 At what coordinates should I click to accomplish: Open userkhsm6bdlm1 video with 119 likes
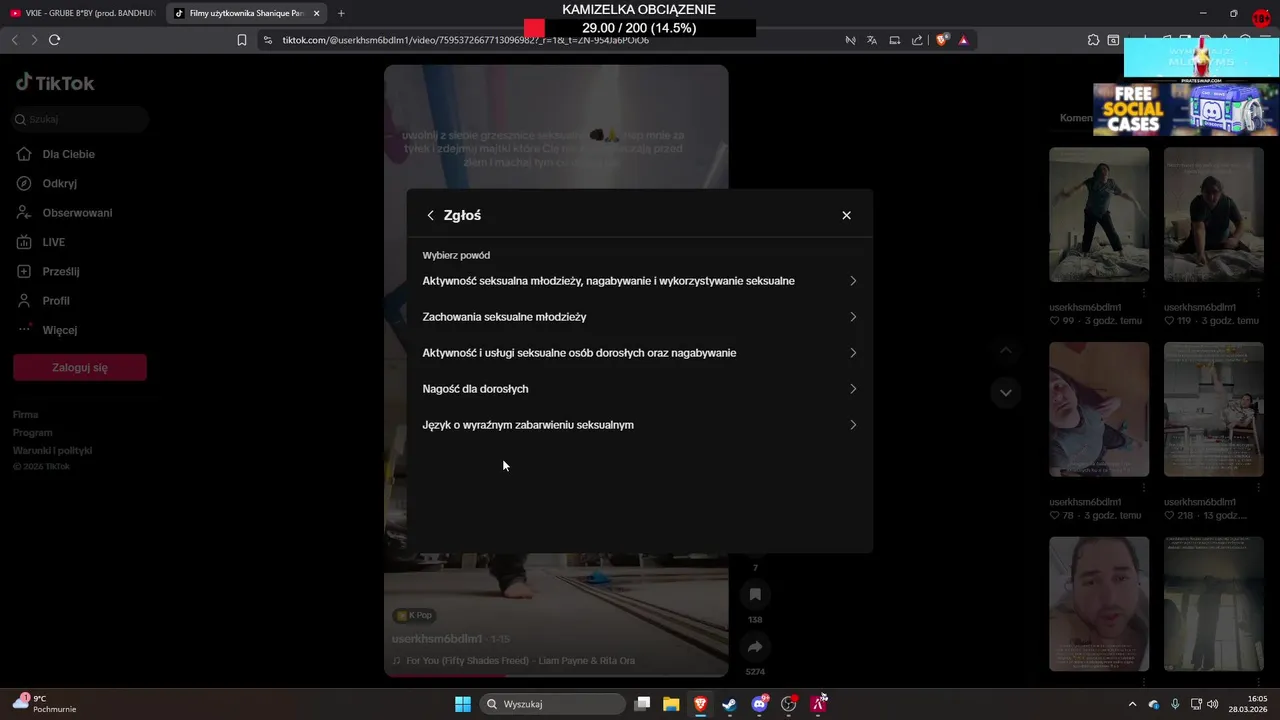click(1213, 215)
